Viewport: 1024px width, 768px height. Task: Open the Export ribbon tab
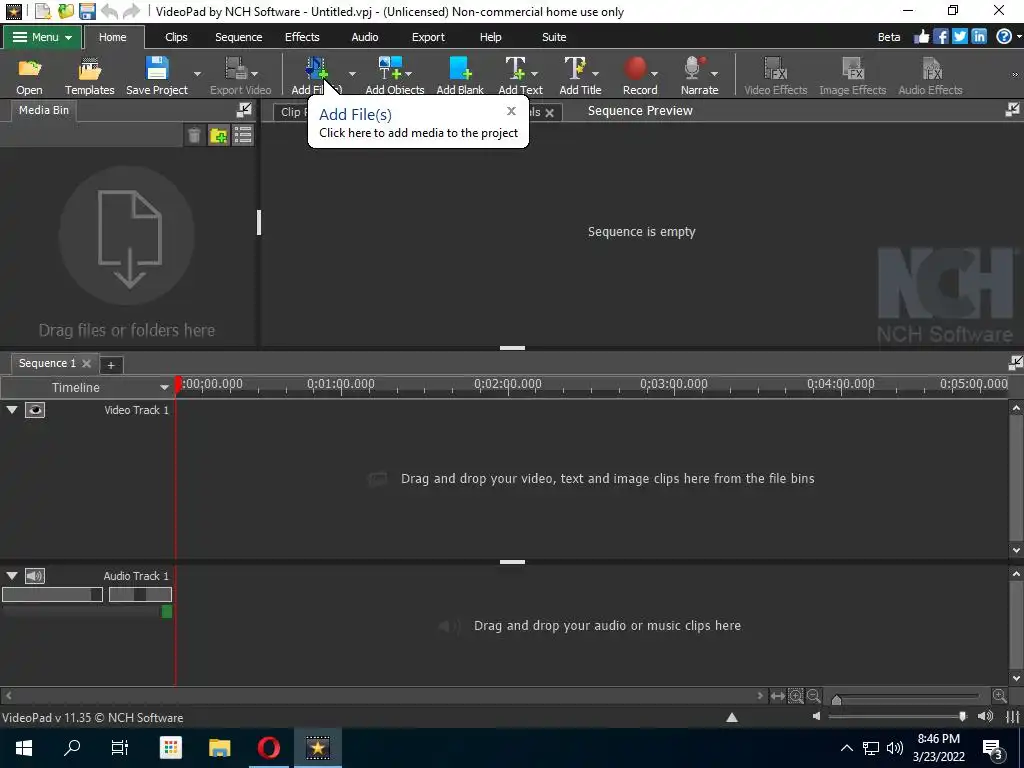point(428,37)
